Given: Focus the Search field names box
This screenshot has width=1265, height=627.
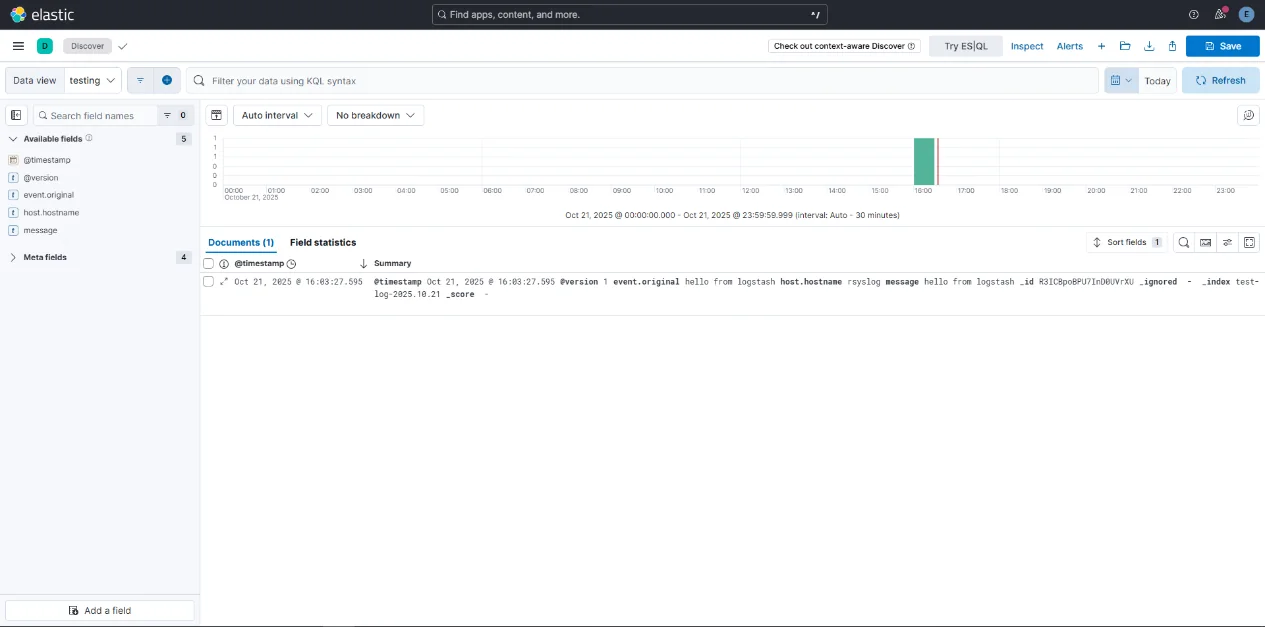Looking at the screenshot, I should pos(96,115).
